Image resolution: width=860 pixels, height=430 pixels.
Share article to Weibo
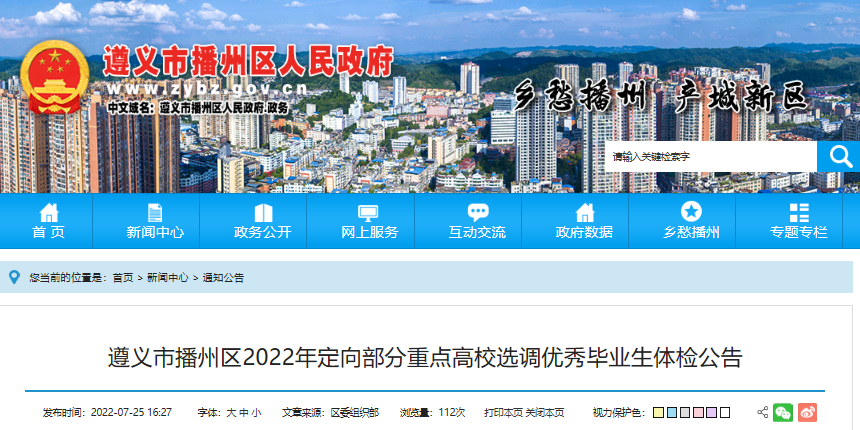(807, 412)
